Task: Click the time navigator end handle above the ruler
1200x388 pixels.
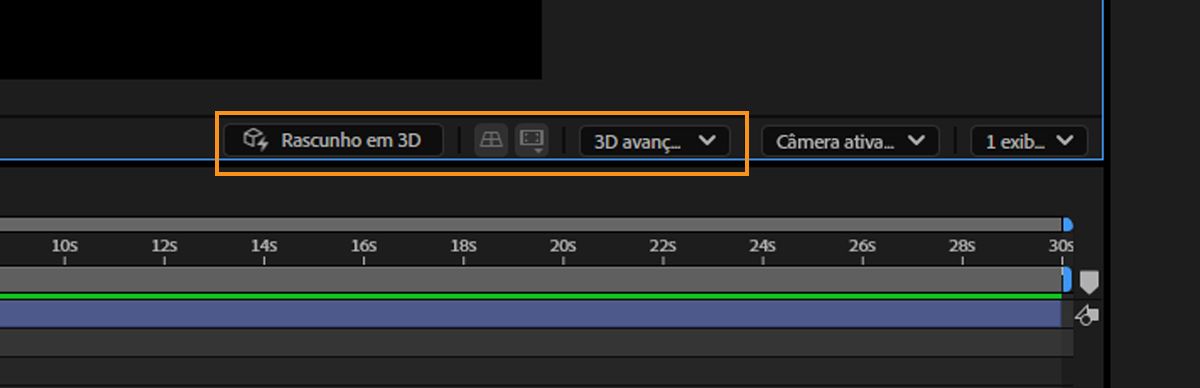Action: (x=1067, y=225)
